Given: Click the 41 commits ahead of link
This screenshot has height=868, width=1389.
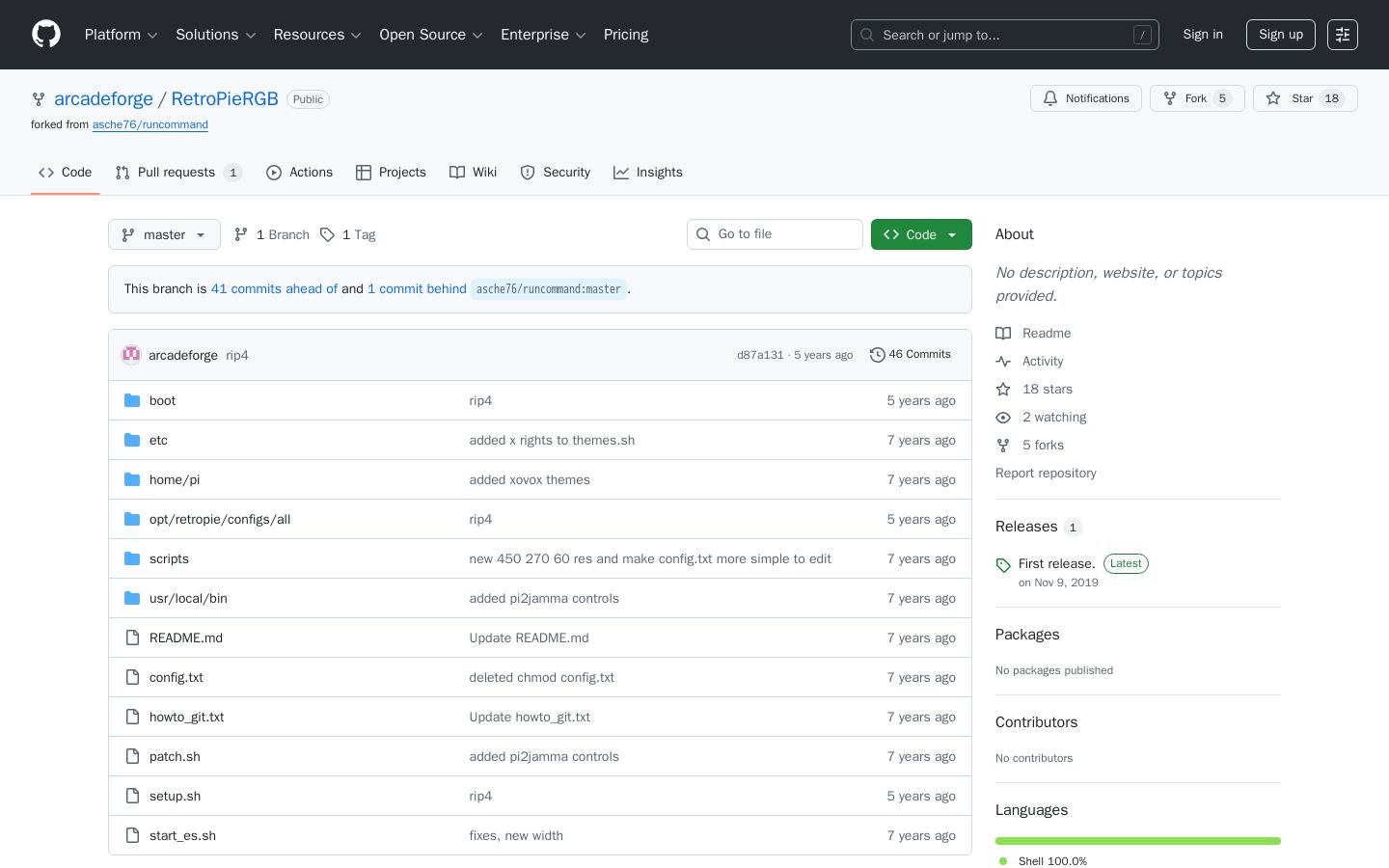Looking at the screenshot, I should (275, 289).
